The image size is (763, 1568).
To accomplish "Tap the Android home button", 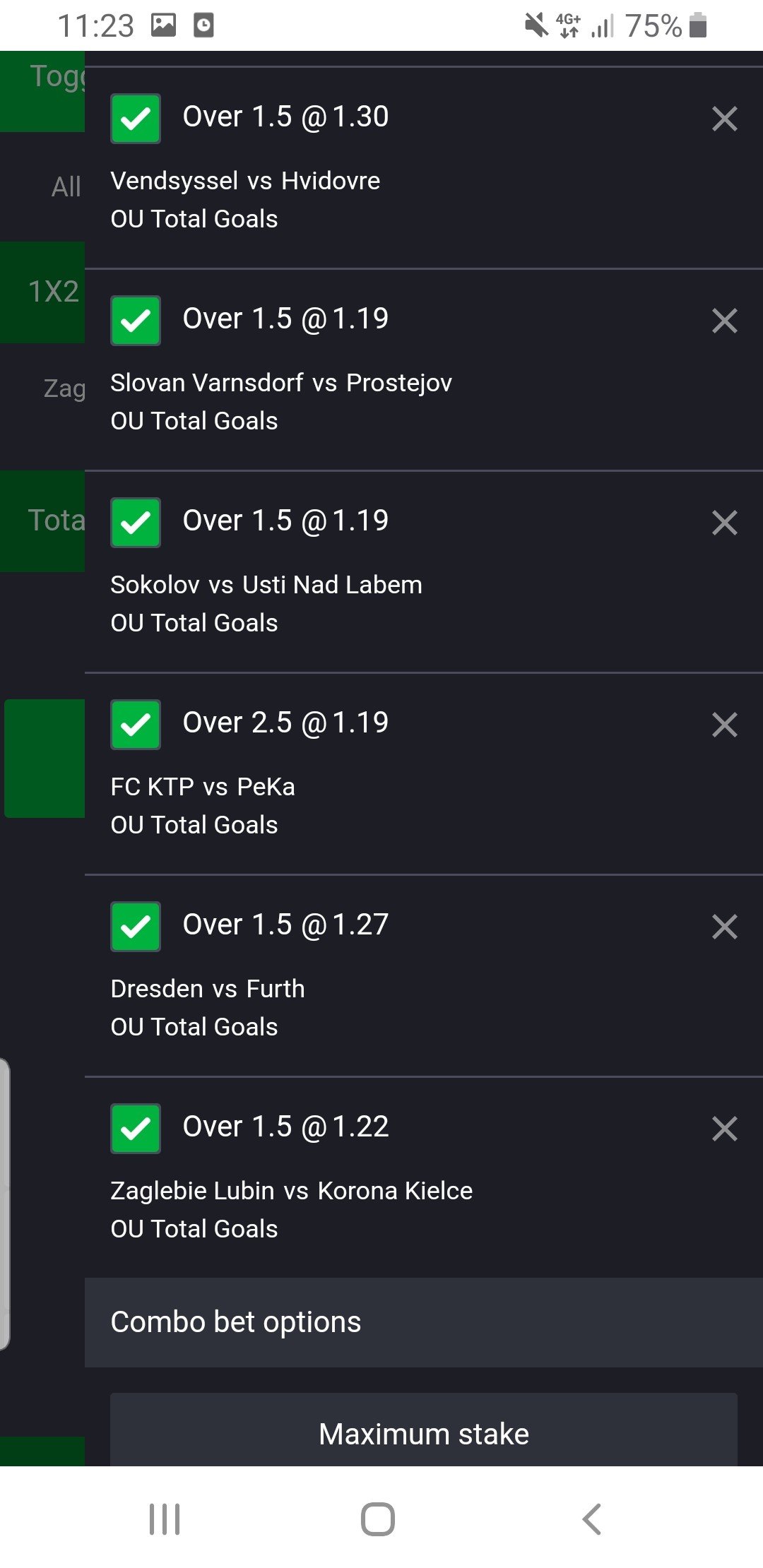I will tap(378, 1519).
